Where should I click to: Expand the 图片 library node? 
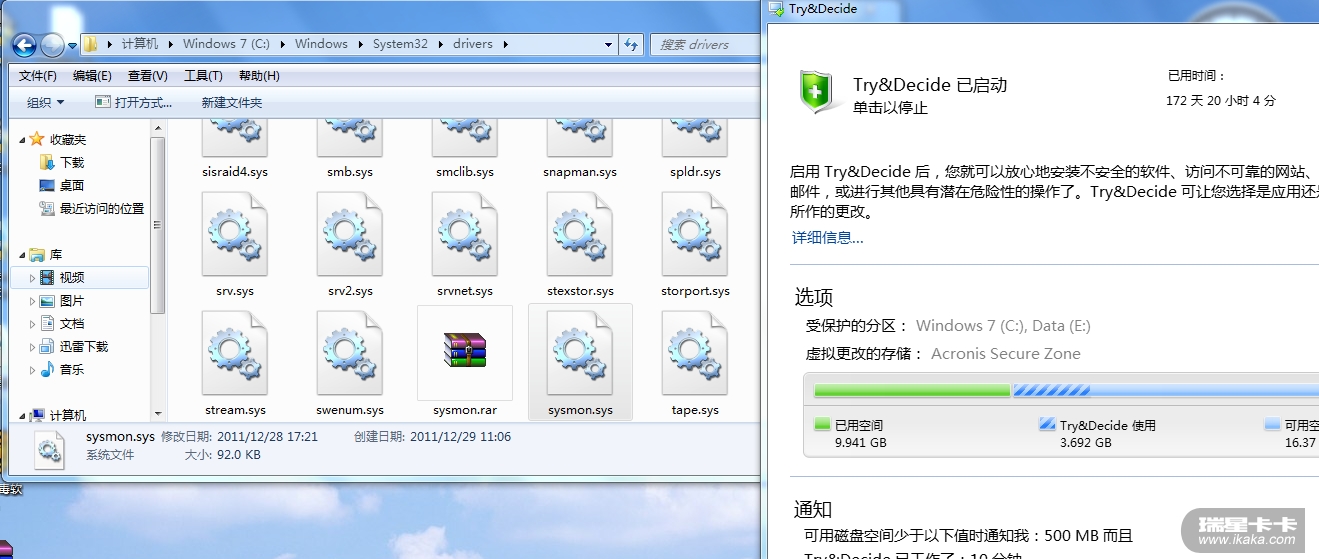(x=32, y=301)
